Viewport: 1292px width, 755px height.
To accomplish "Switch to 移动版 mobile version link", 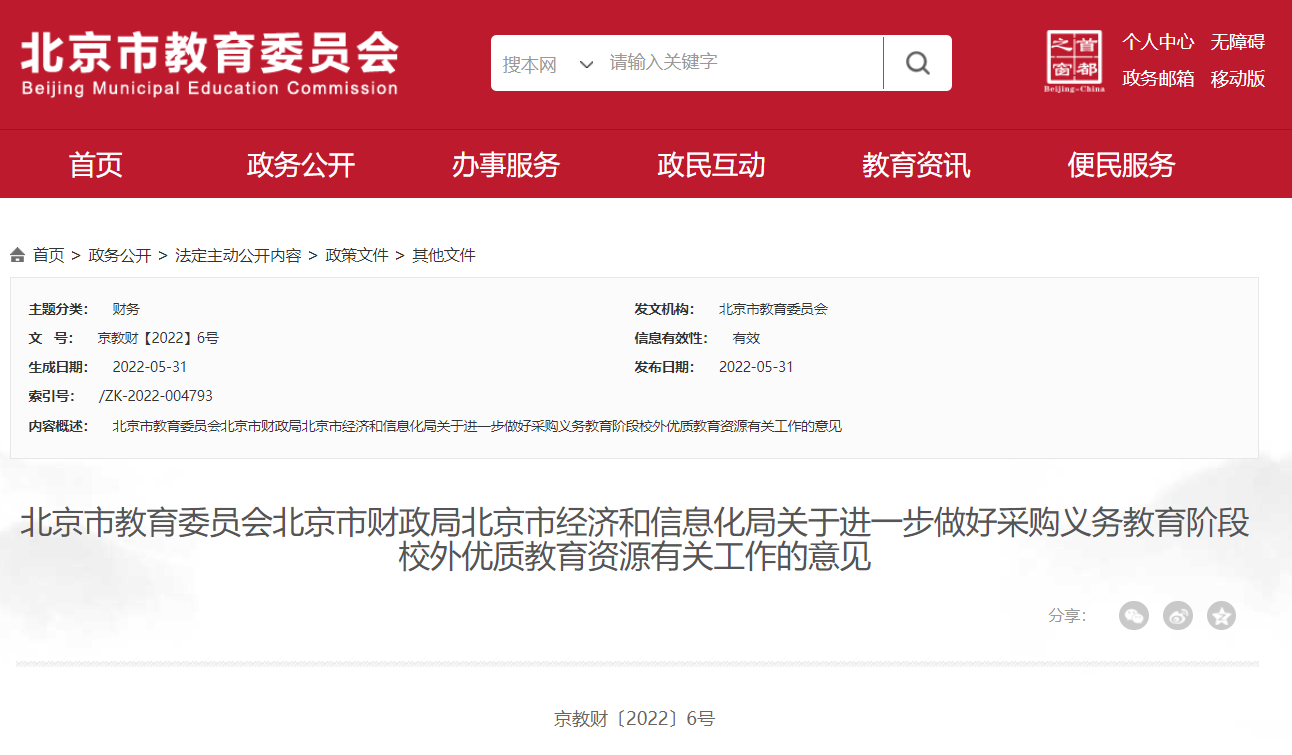I will click(1238, 79).
